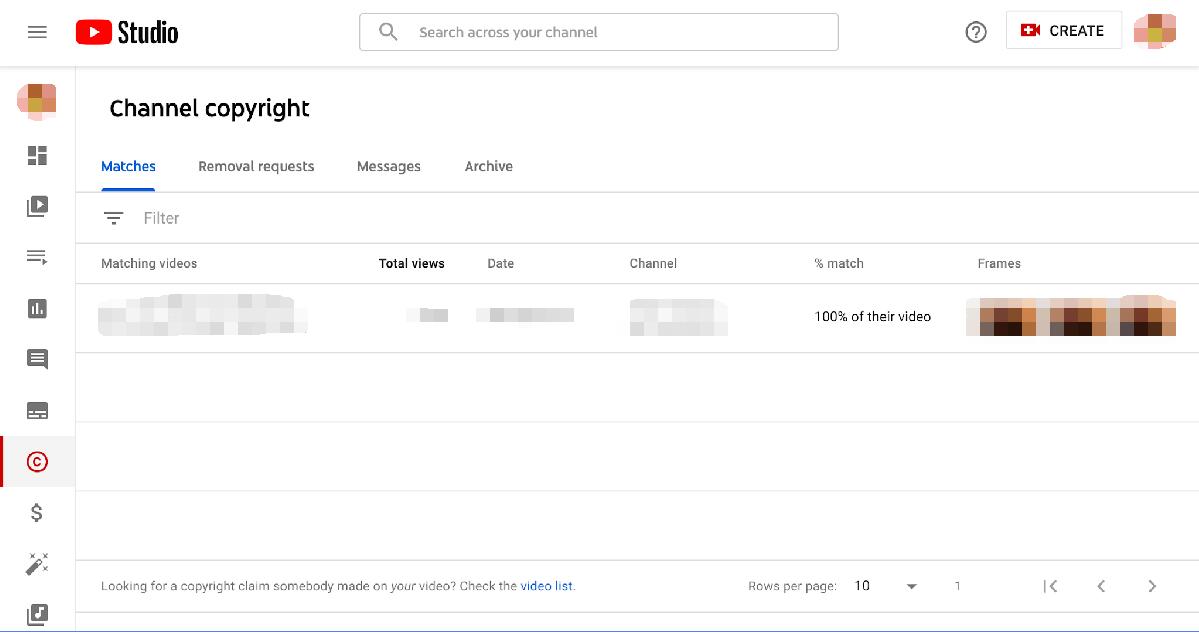Screen dimensions: 1199x634
Task: Open Customization with the wand icon
Action: pyautogui.click(x=37, y=563)
